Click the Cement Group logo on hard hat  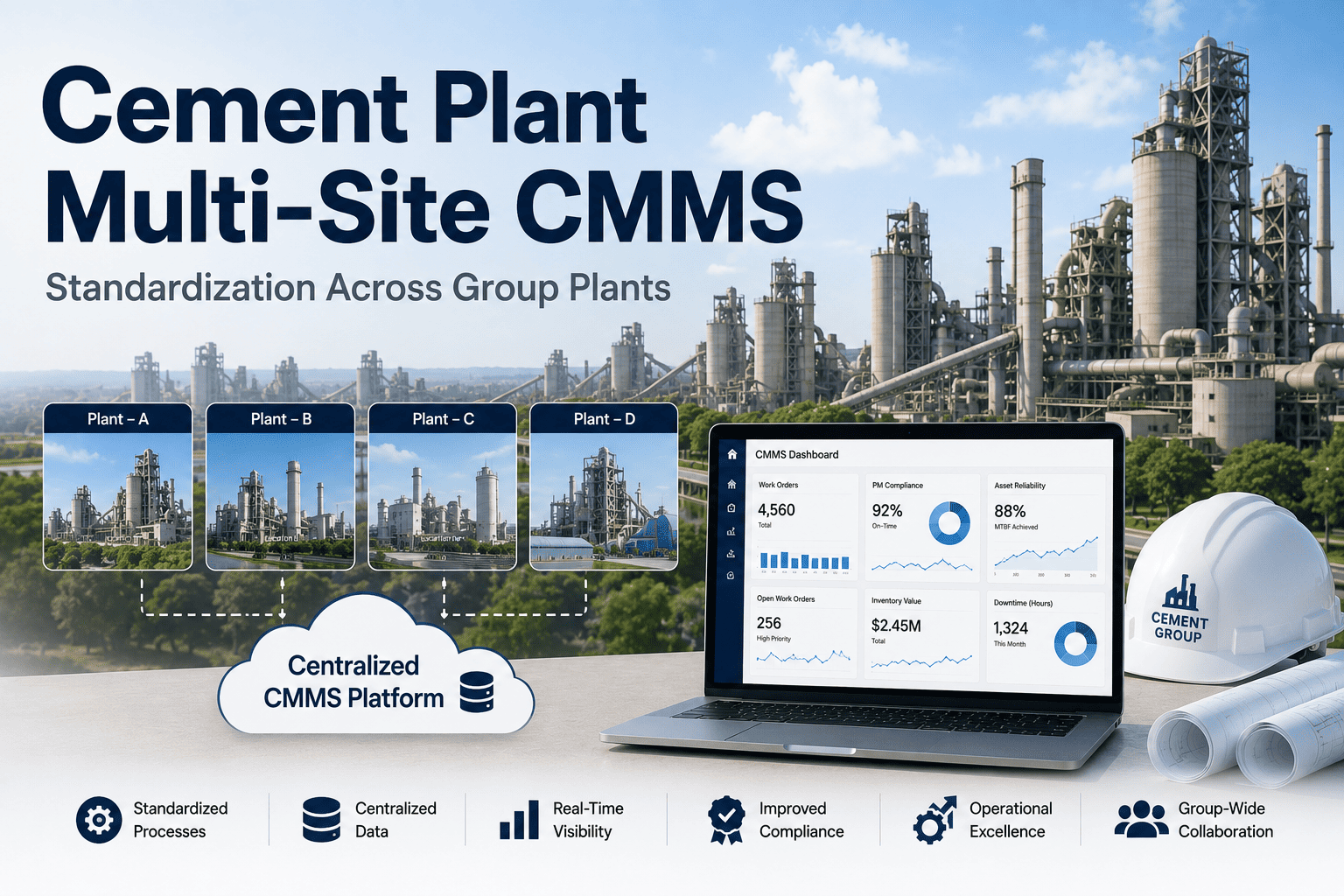point(1179,610)
